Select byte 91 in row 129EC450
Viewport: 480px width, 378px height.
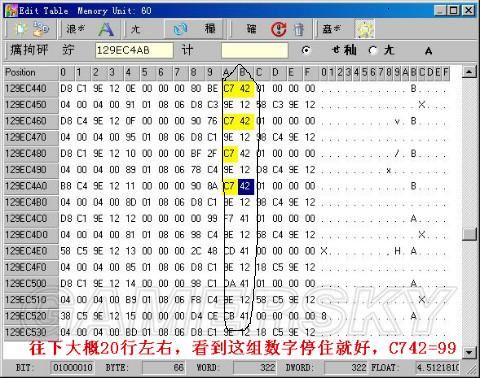(x=131, y=105)
